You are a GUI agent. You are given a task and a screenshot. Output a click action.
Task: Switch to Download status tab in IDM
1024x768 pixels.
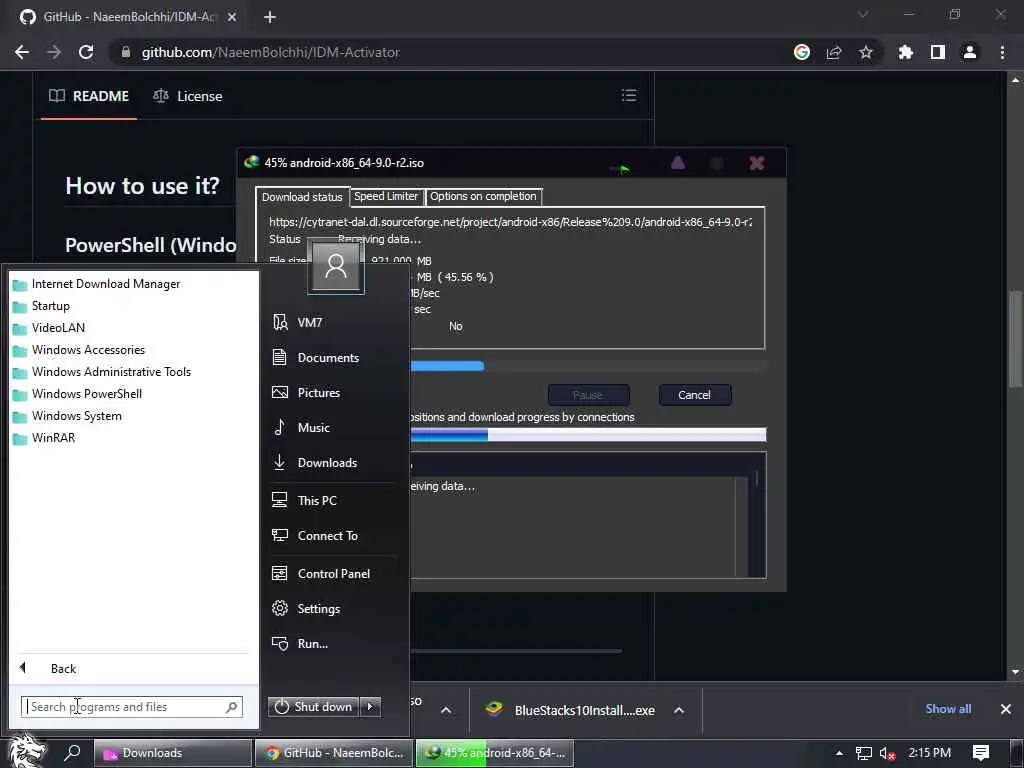pos(302,197)
